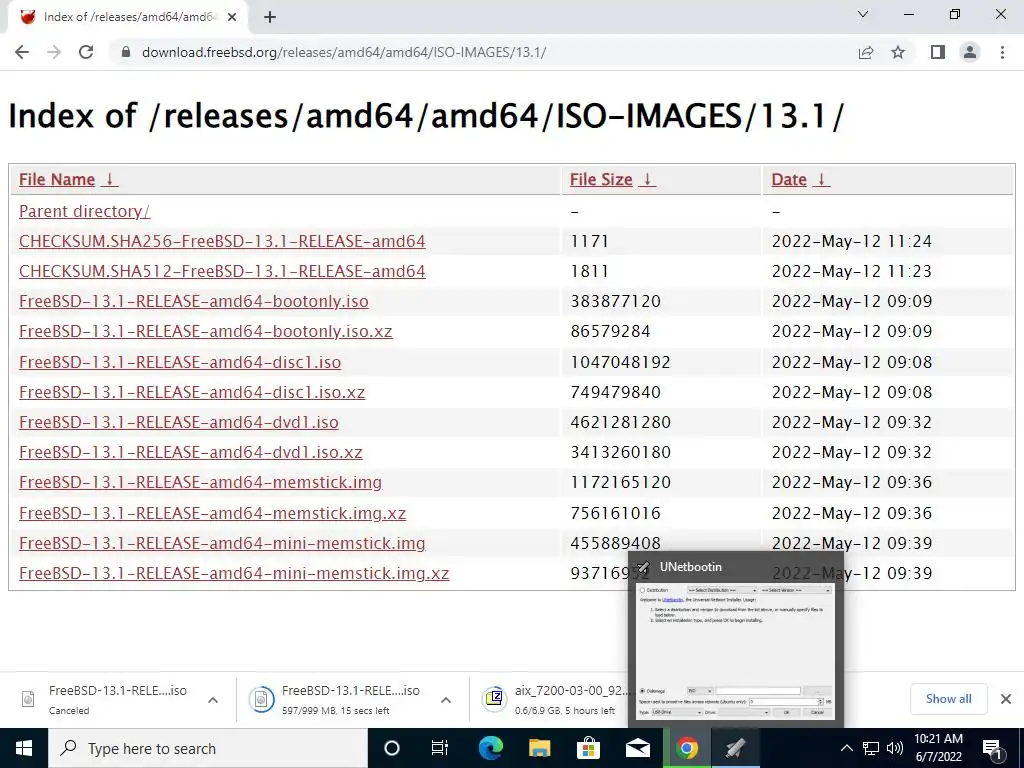The height and width of the screenshot is (768, 1024).
Task: Download FreeBSD amd64 disc1.iso.xz
Action: coord(192,392)
